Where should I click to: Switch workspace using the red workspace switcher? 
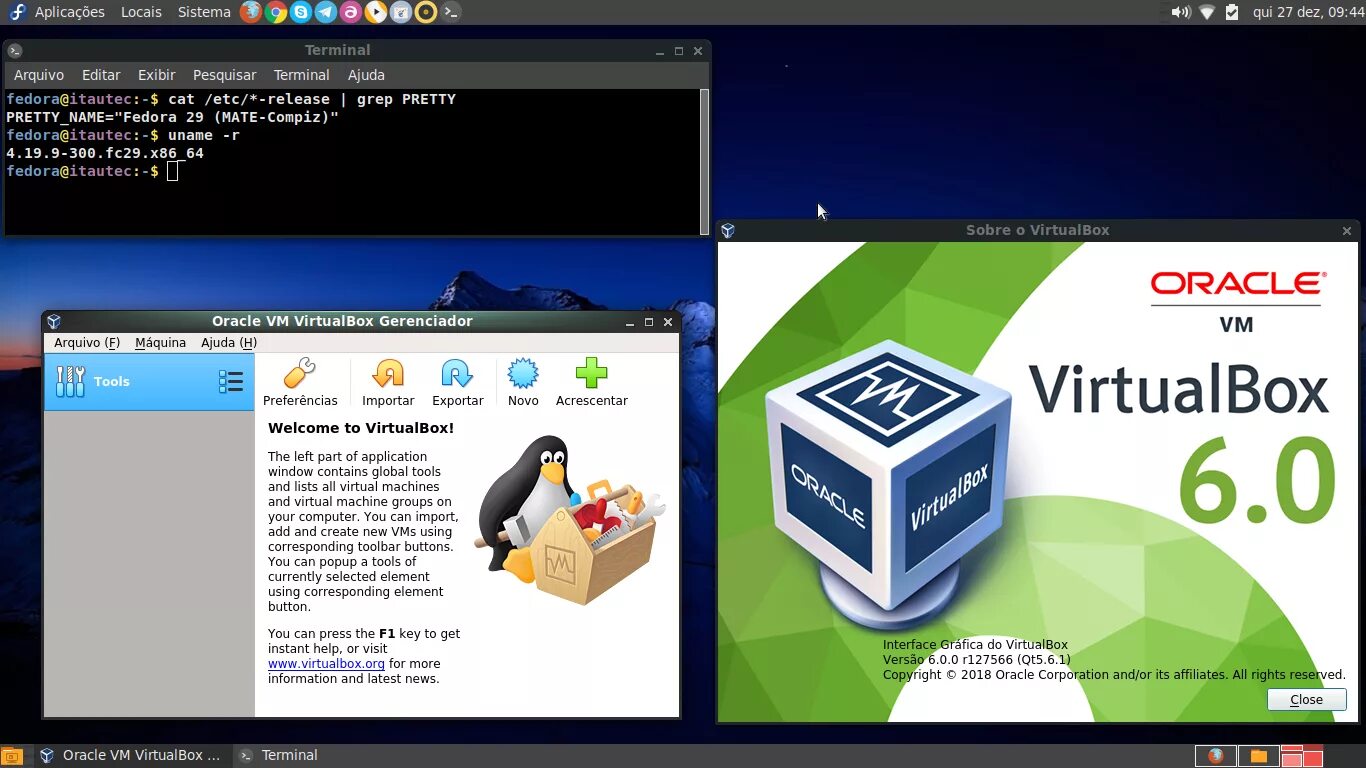(1302, 756)
